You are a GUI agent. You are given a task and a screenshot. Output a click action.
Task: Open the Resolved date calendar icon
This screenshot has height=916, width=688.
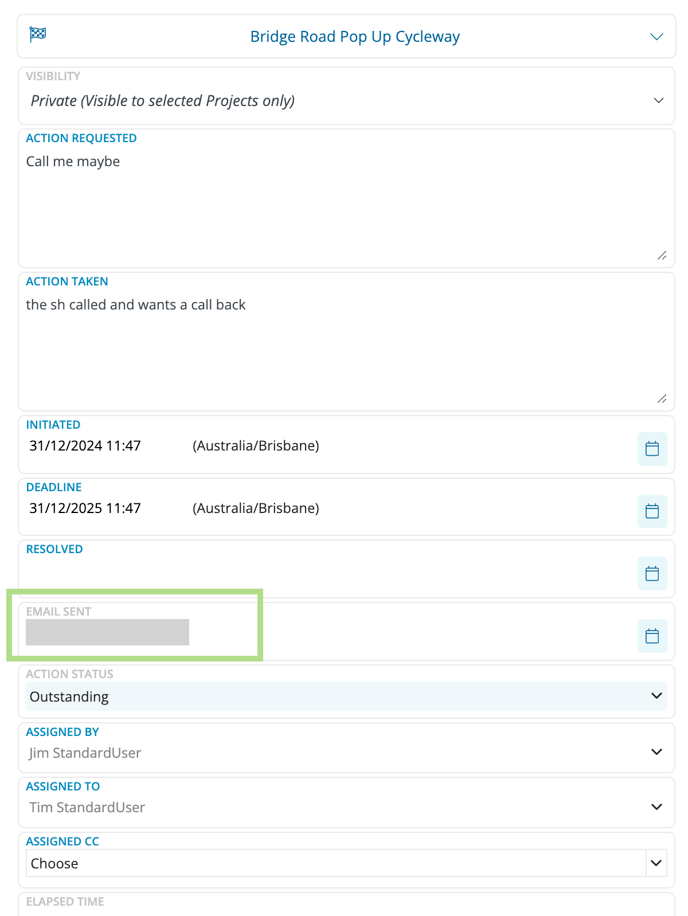coord(652,574)
